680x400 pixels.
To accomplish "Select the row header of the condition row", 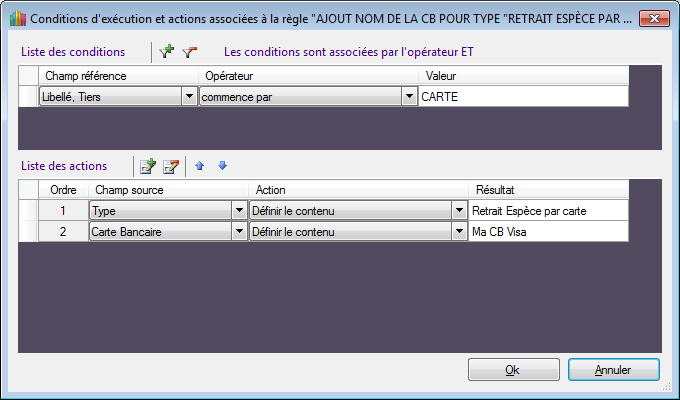I will click(x=28, y=96).
